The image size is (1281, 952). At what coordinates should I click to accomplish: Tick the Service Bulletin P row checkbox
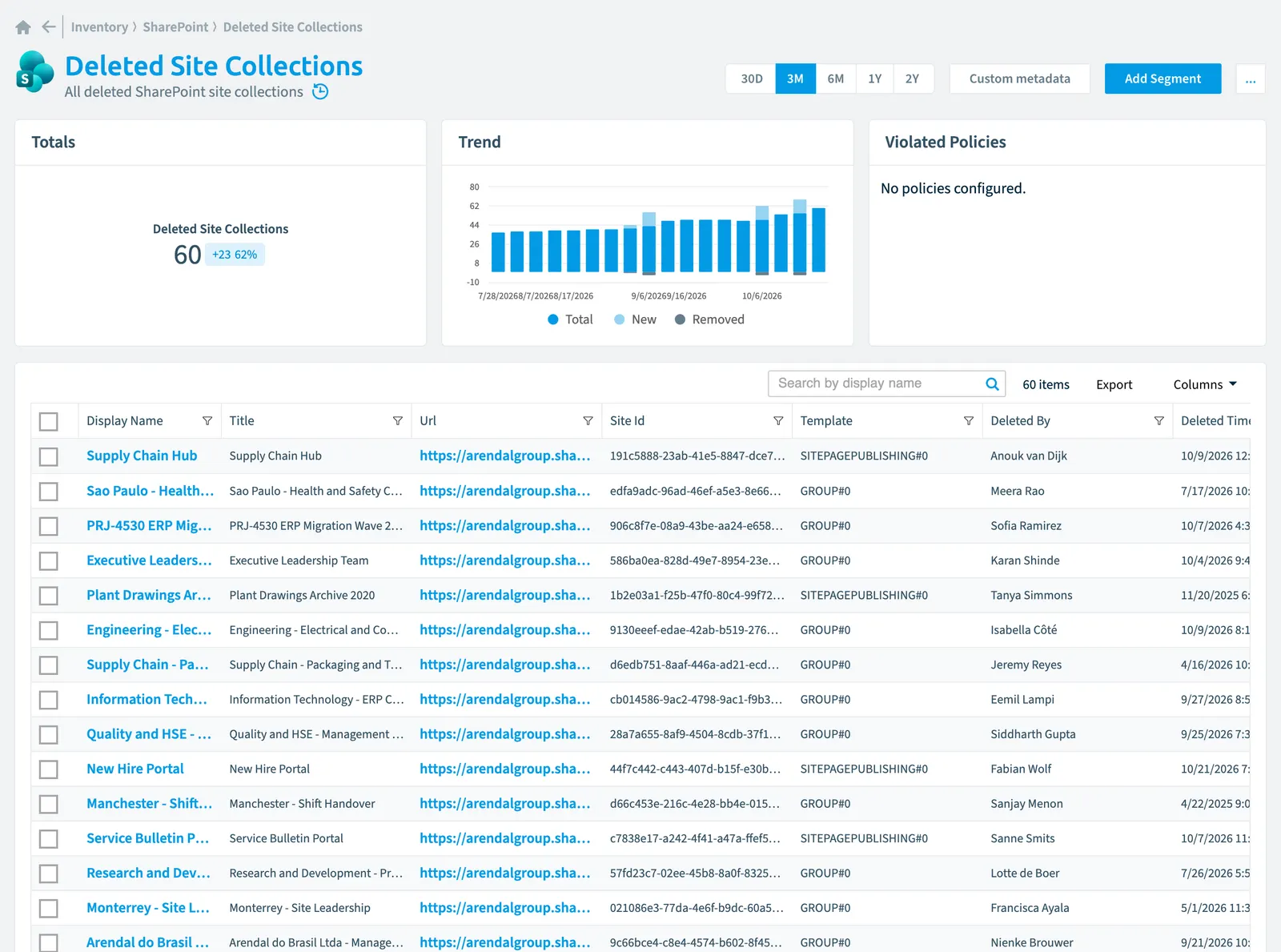(x=49, y=839)
